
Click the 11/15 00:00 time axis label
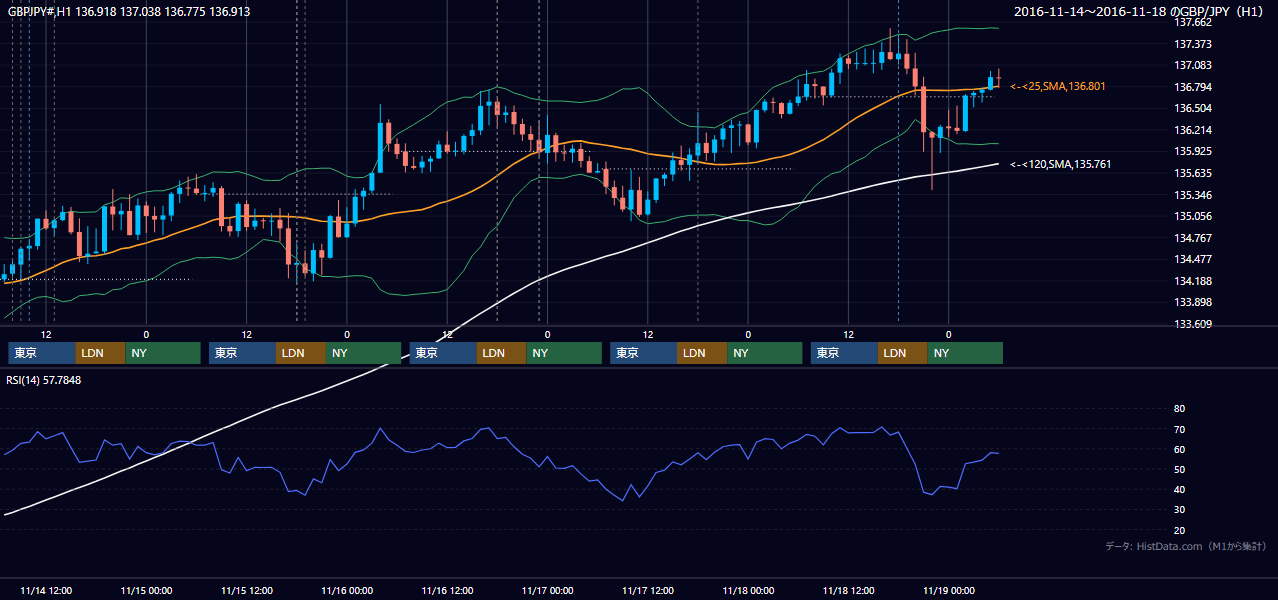pyautogui.click(x=146, y=590)
